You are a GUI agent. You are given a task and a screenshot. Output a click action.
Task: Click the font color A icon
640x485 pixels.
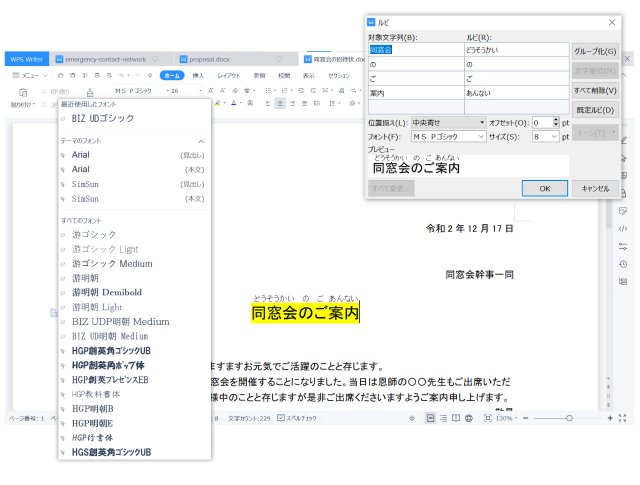[x=233, y=103]
